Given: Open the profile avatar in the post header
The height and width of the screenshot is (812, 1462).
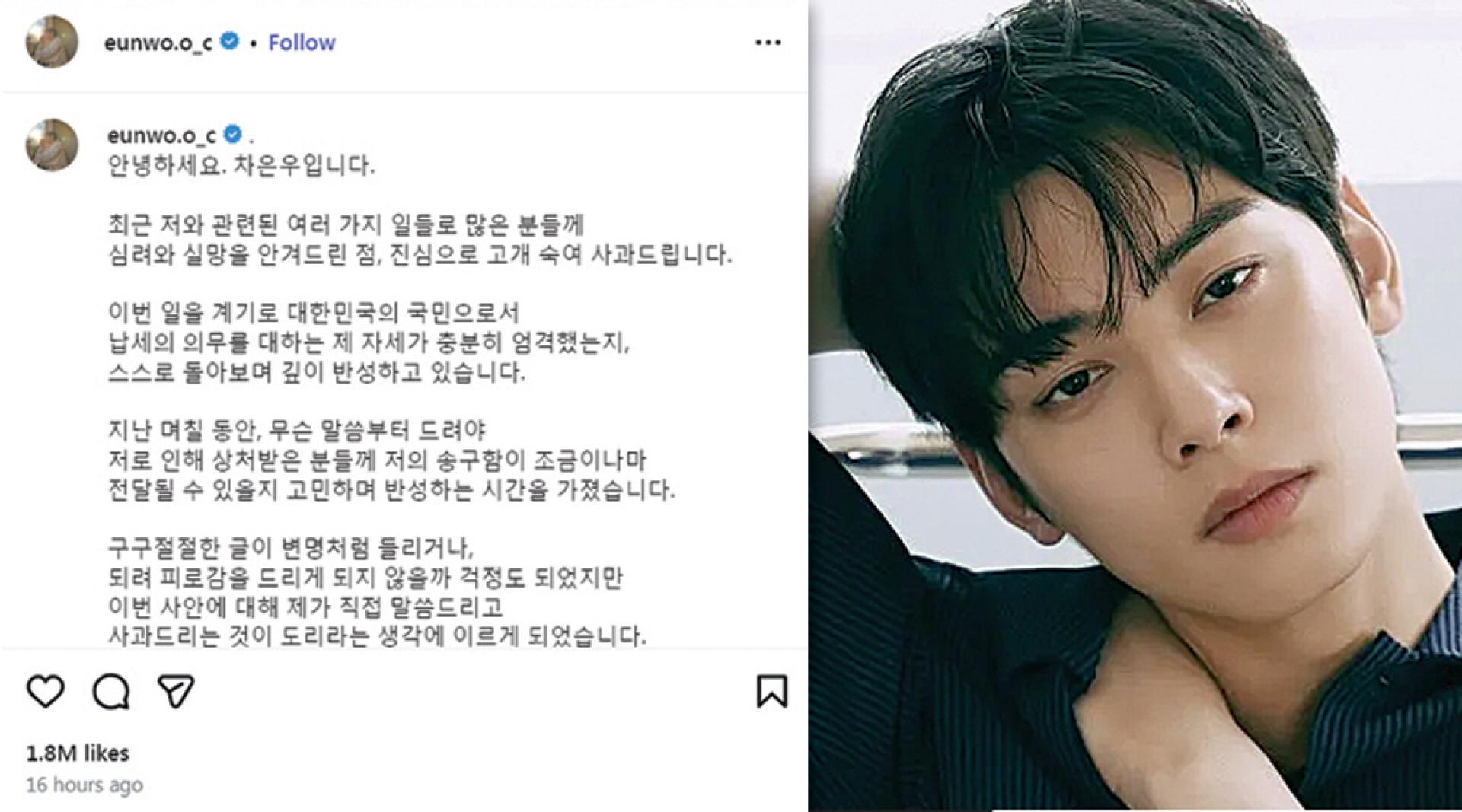Looking at the screenshot, I should coord(53,42).
